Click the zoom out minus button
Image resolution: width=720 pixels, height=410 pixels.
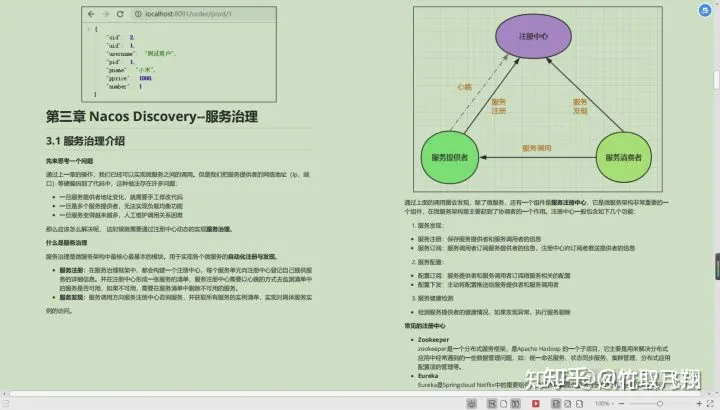click(x=621, y=403)
